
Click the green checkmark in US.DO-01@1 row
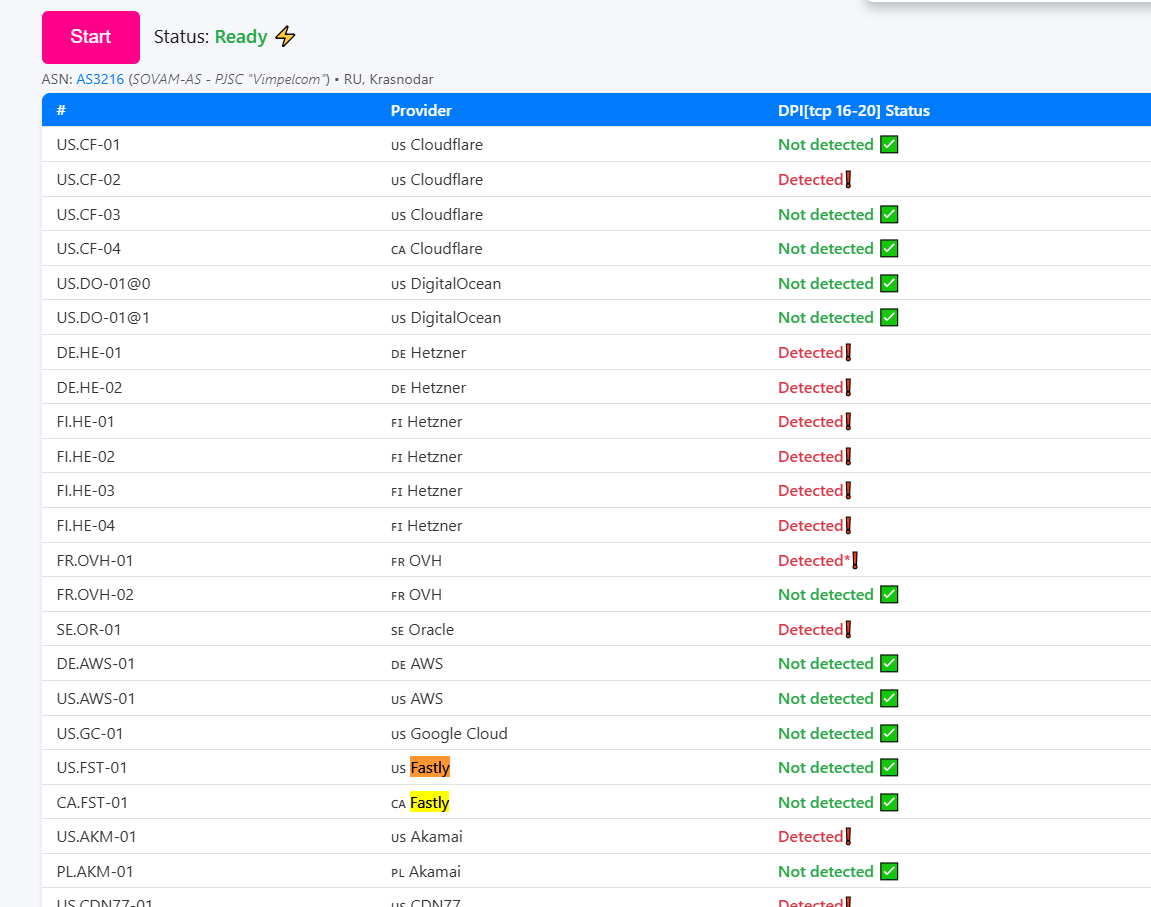889,318
